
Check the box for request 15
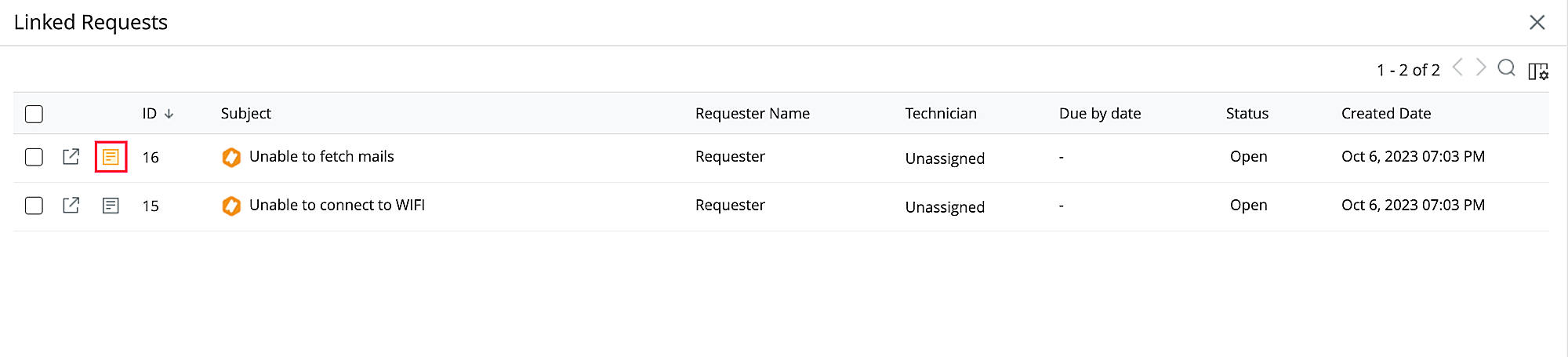click(x=34, y=206)
